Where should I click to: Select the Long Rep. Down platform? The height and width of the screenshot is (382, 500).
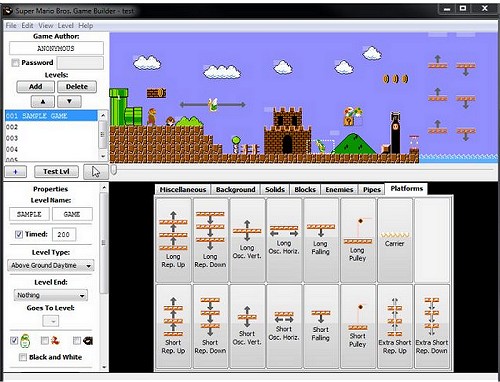tap(210, 240)
